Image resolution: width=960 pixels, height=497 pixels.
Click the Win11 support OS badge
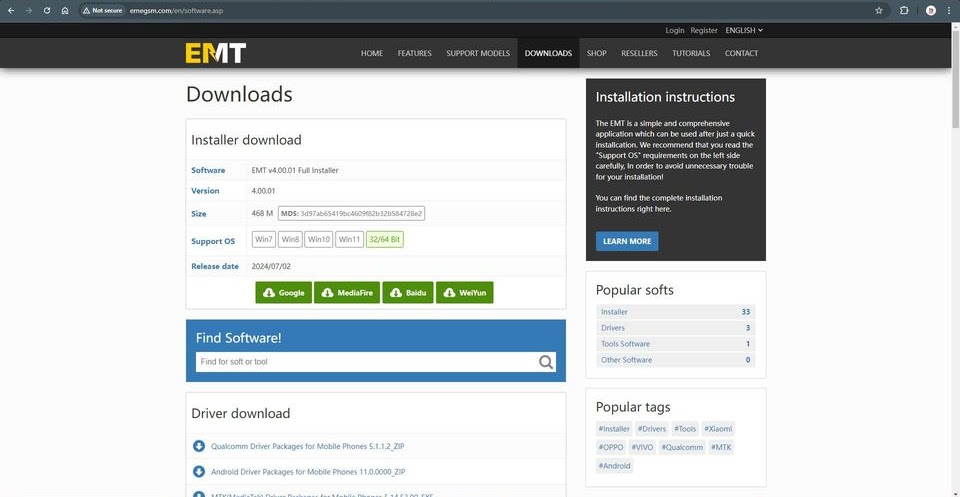(350, 239)
